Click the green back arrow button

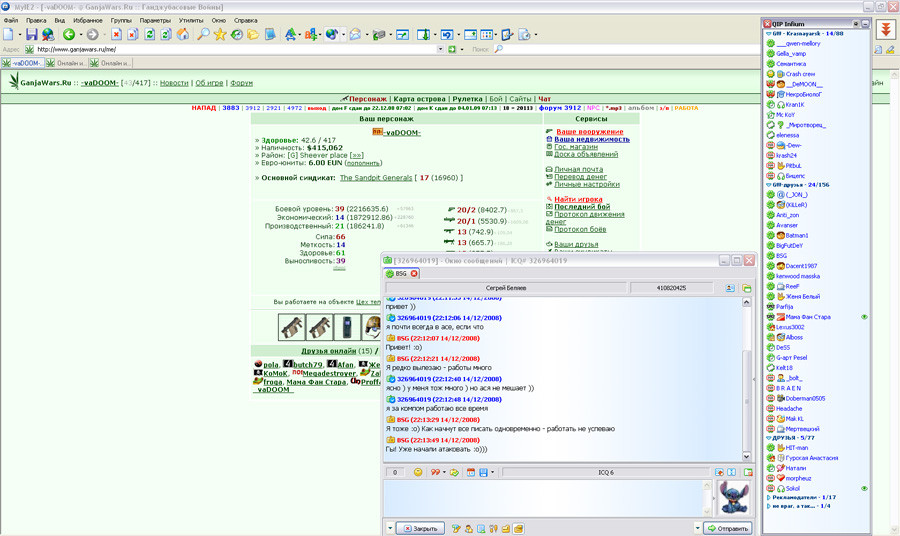(x=69, y=34)
